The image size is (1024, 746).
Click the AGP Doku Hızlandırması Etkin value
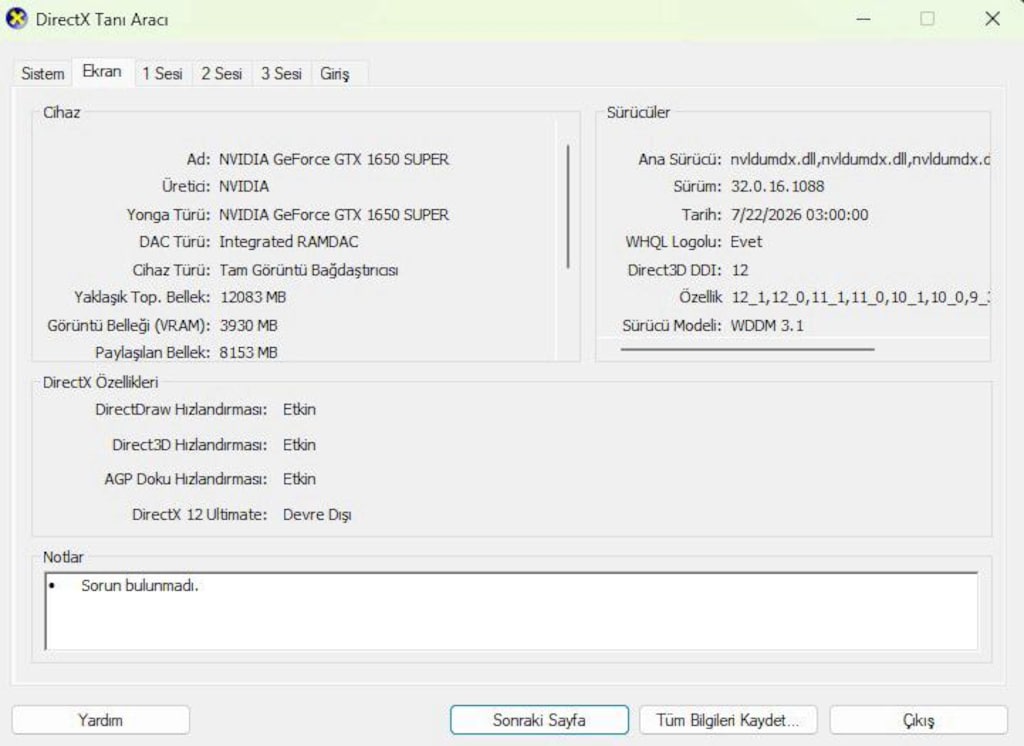pyautogui.click(x=299, y=479)
